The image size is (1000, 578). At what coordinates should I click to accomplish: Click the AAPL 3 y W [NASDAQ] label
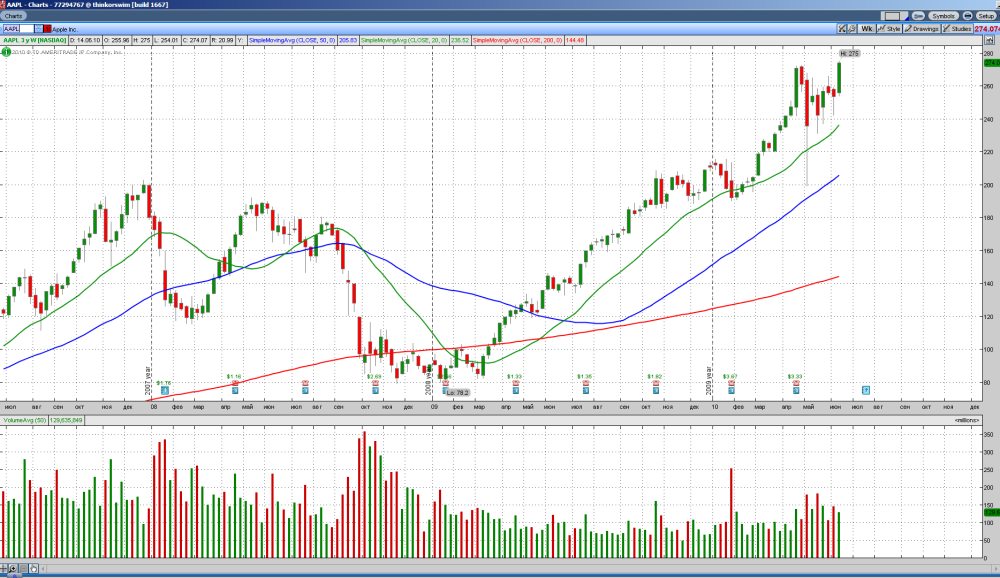(34, 40)
